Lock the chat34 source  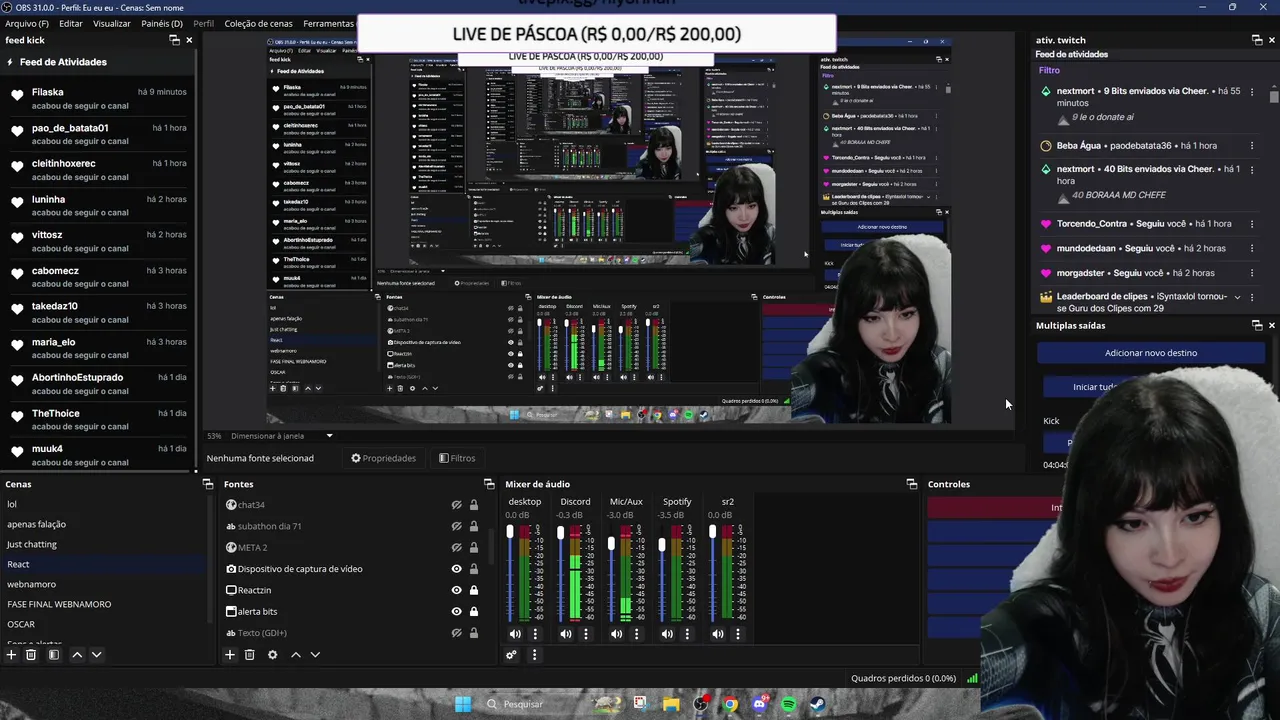tap(474, 506)
